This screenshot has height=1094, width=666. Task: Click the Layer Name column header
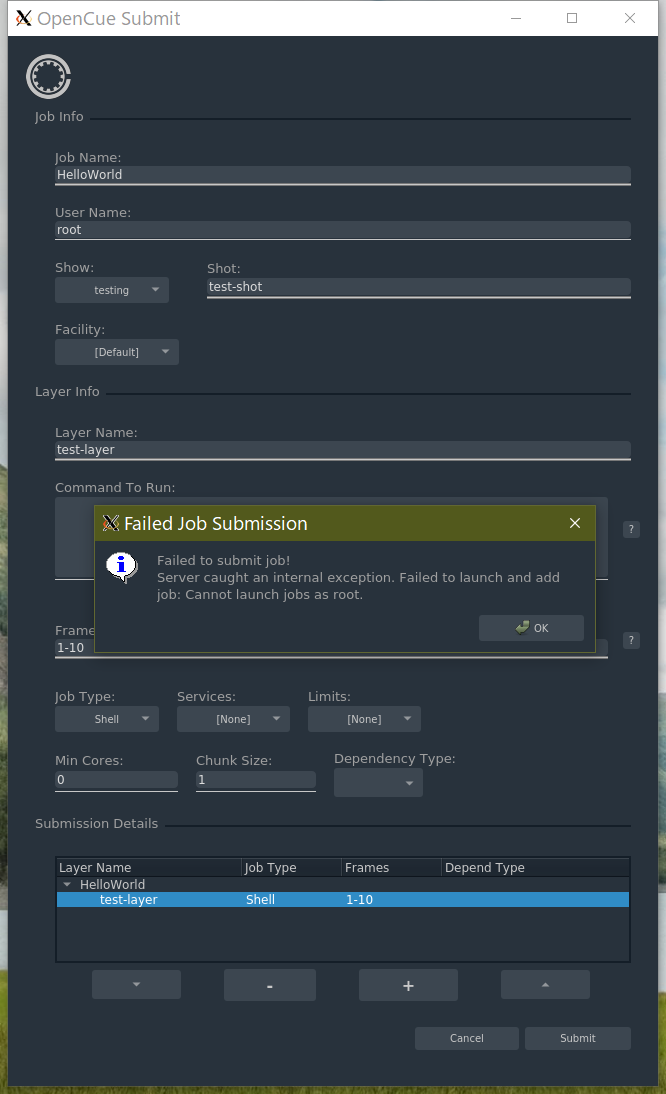tap(149, 867)
